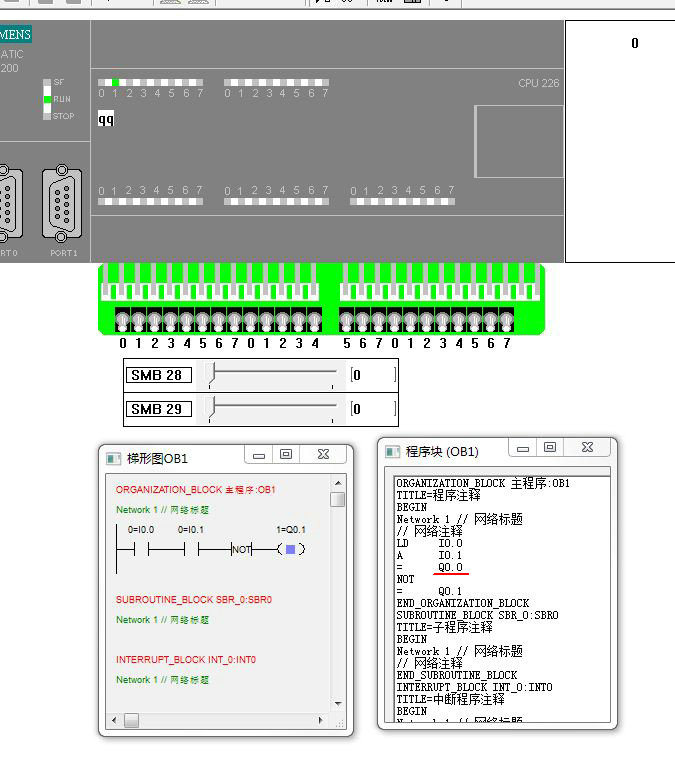The height and width of the screenshot is (757, 675).
Task: Click the SUBROUTINE_BLOCK SBR_0 heading in ladder window
Action: click(x=193, y=600)
